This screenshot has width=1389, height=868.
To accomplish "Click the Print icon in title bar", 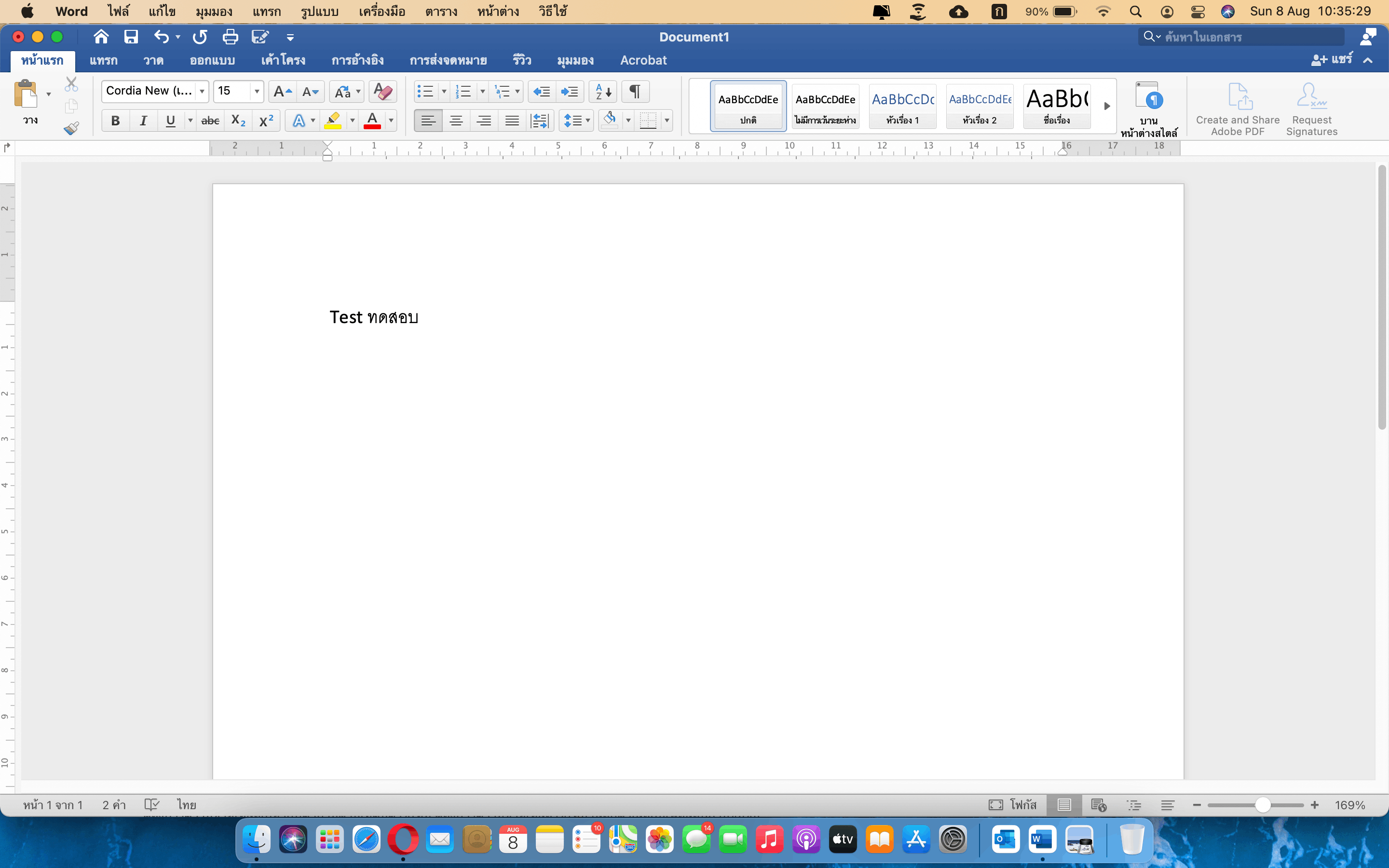I will [230, 37].
